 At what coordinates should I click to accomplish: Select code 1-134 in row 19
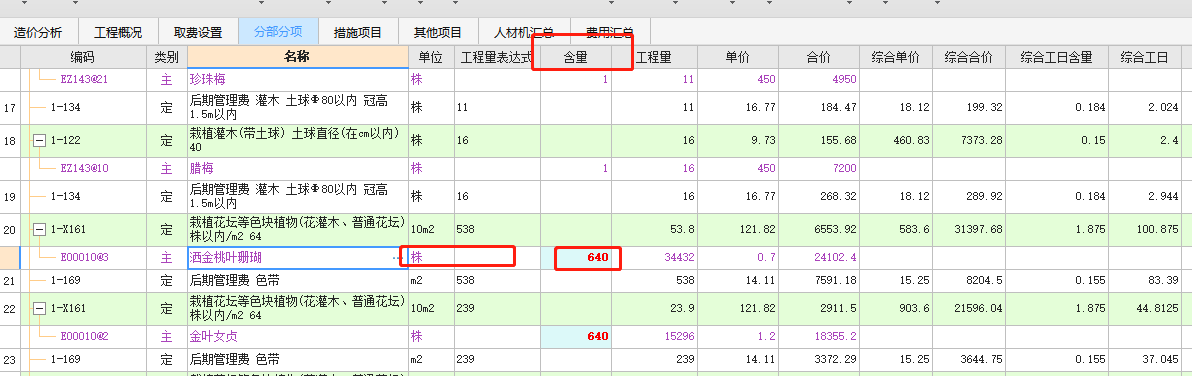pyautogui.click(x=65, y=197)
